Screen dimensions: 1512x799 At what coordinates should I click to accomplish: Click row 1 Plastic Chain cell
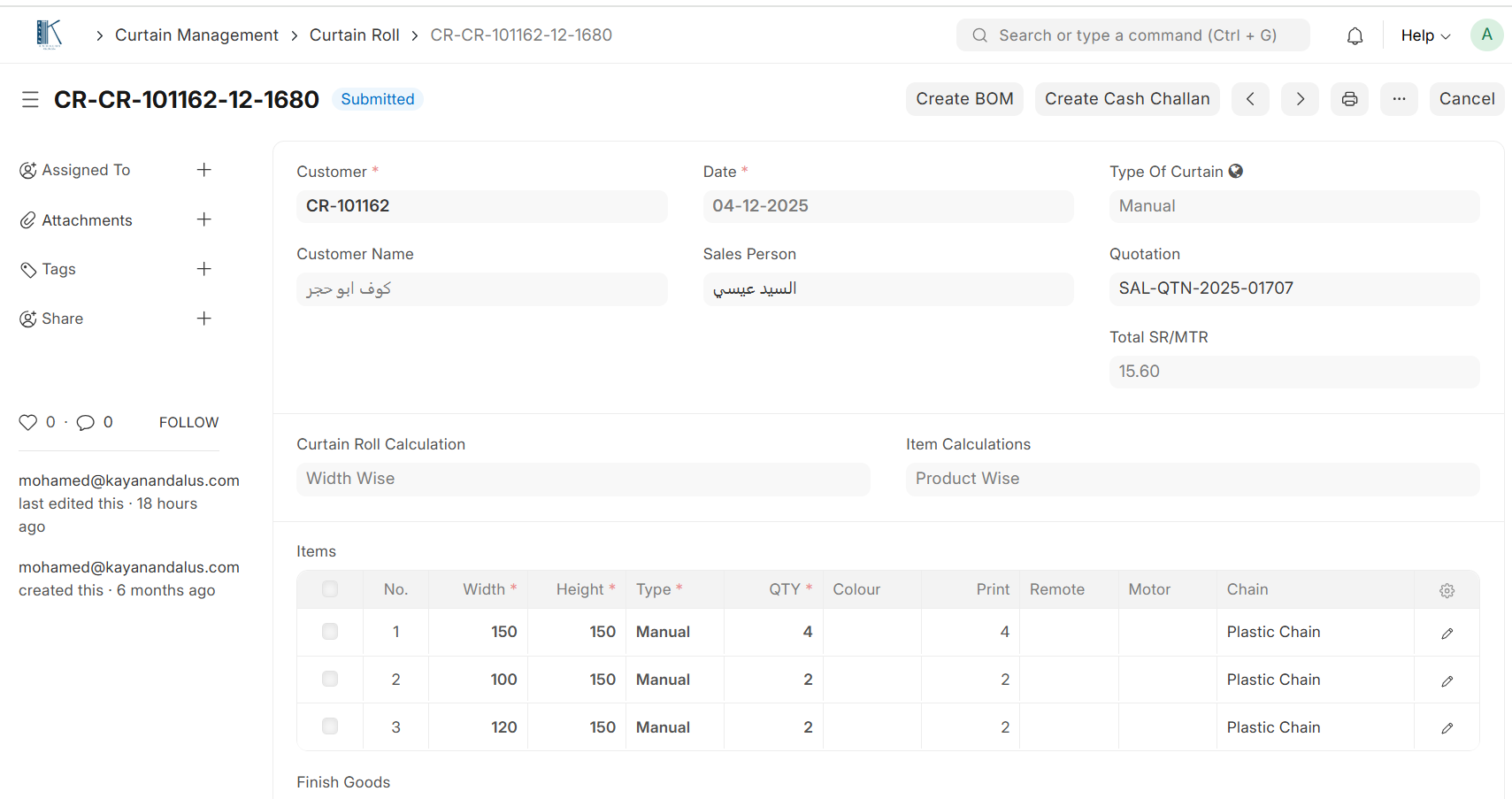(1315, 632)
